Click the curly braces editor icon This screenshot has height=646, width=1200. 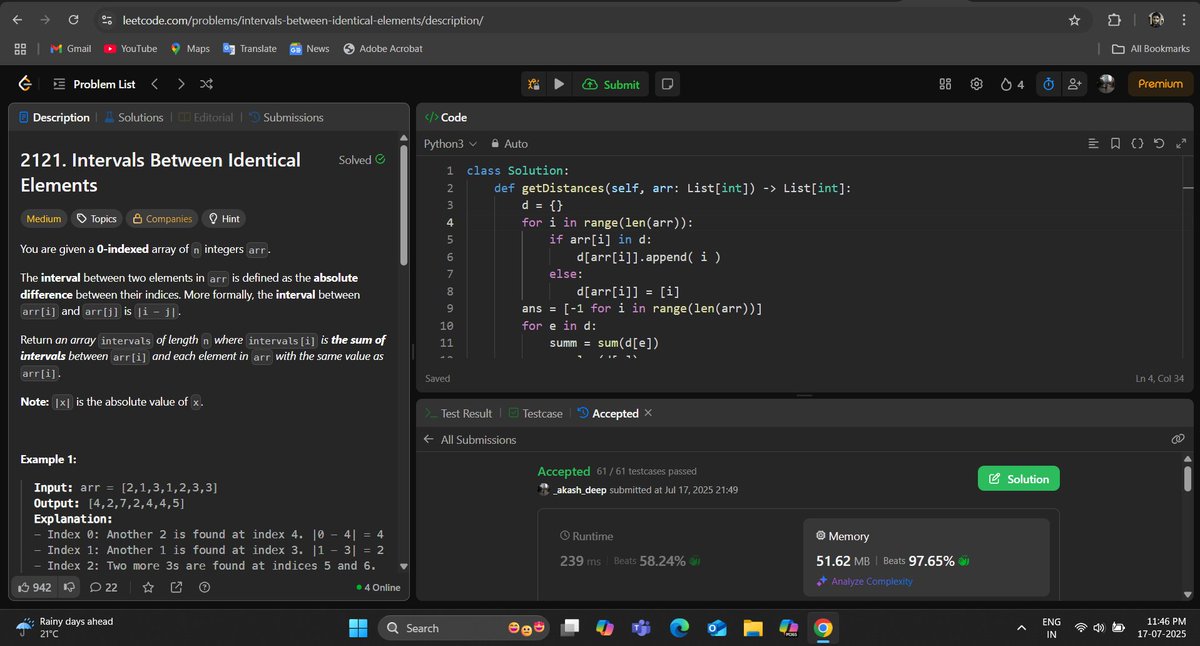[1137, 144]
